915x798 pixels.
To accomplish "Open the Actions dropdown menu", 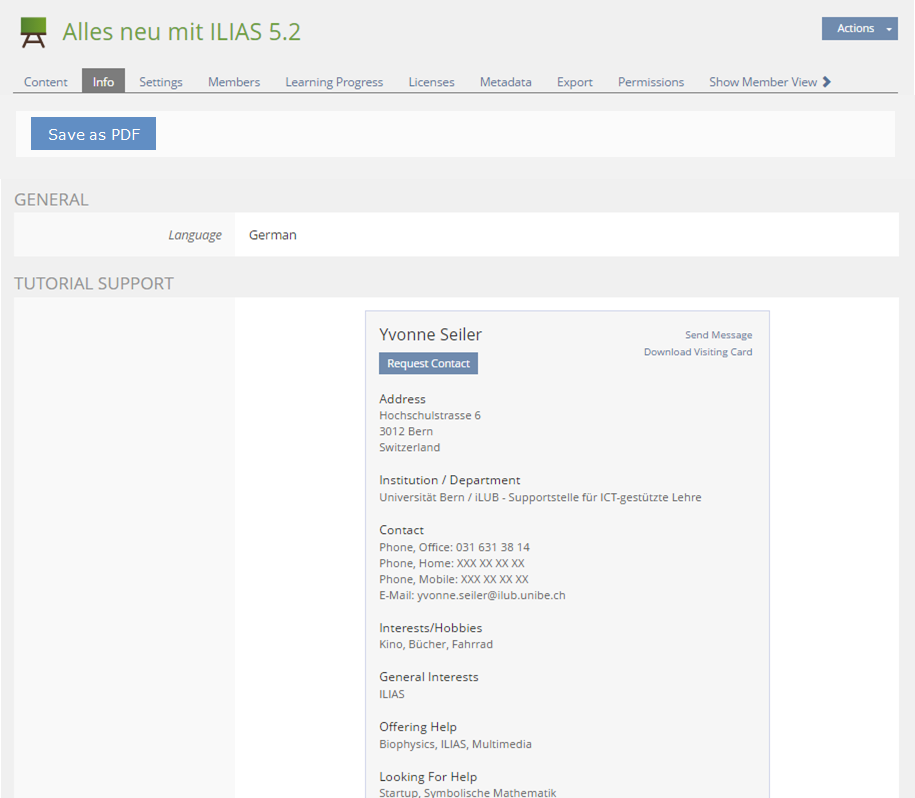I will click(x=859, y=29).
